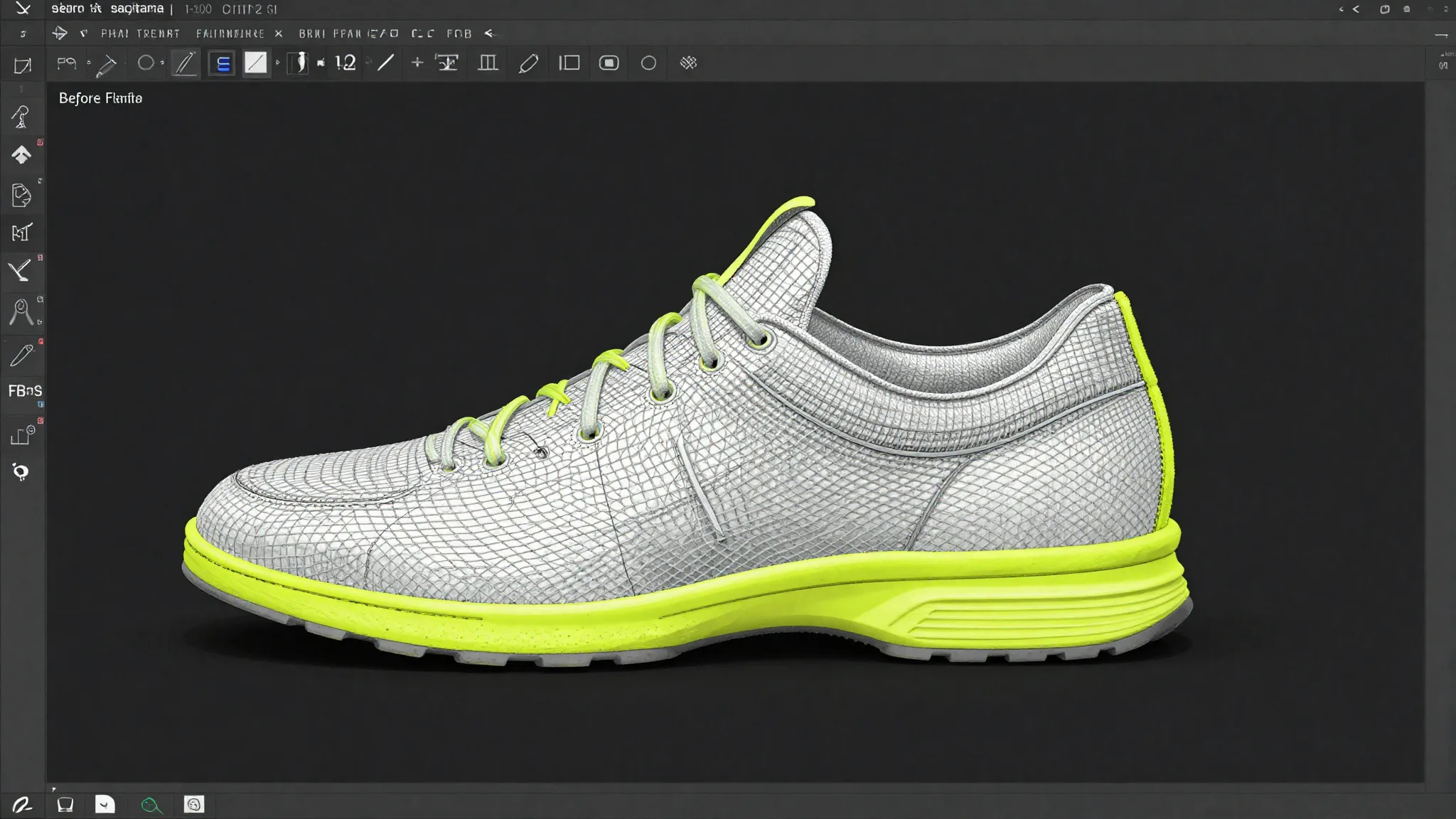
Task: Click the signature script icon bottom-left
Action: coord(22,805)
